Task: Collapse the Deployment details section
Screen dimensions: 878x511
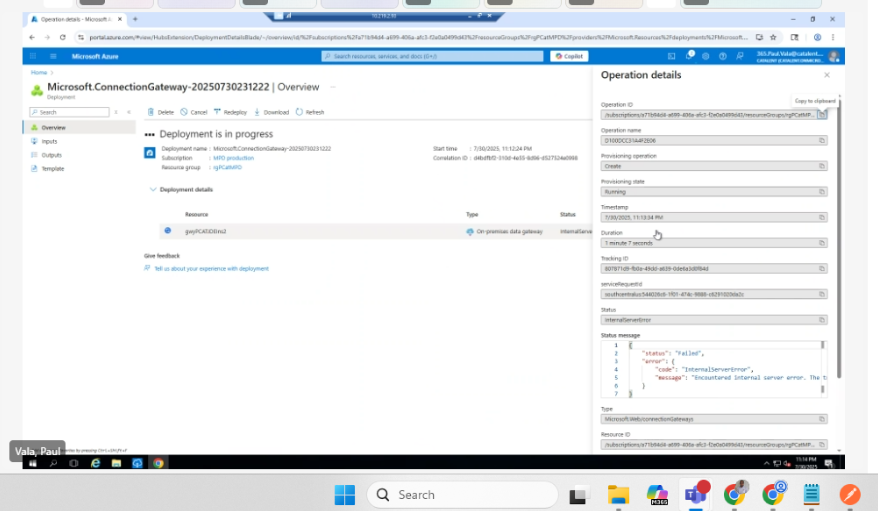Action: tap(152, 190)
